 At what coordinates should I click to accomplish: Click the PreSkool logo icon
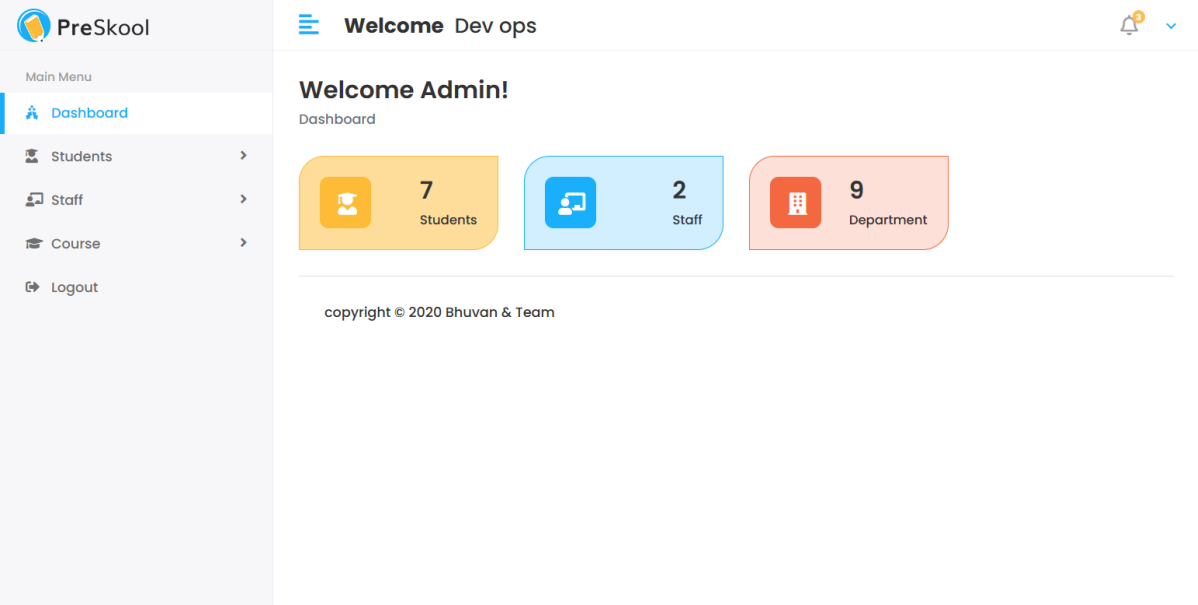pyautogui.click(x=33, y=26)
